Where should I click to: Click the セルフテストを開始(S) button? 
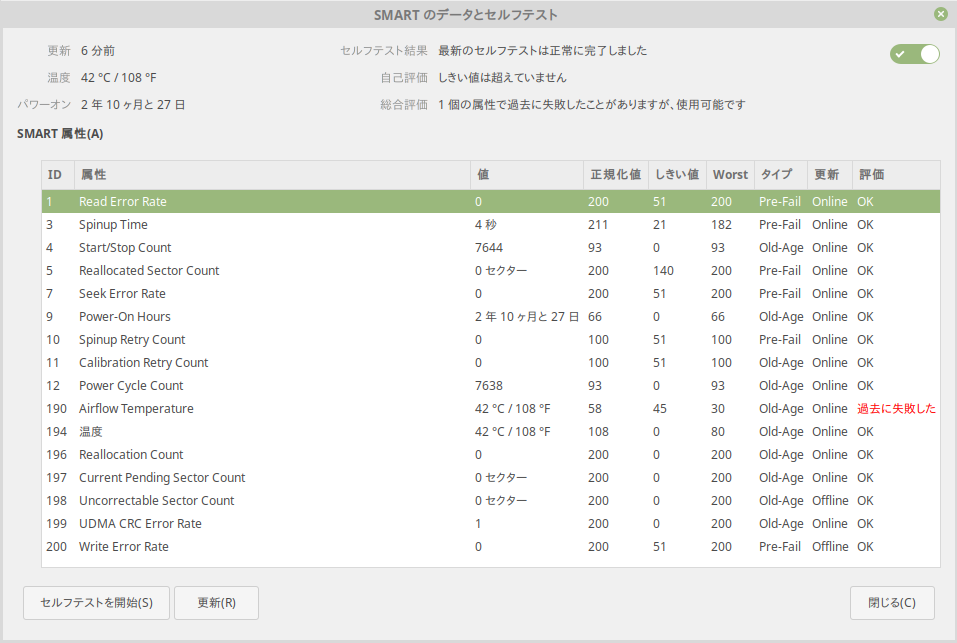point(96,603)
